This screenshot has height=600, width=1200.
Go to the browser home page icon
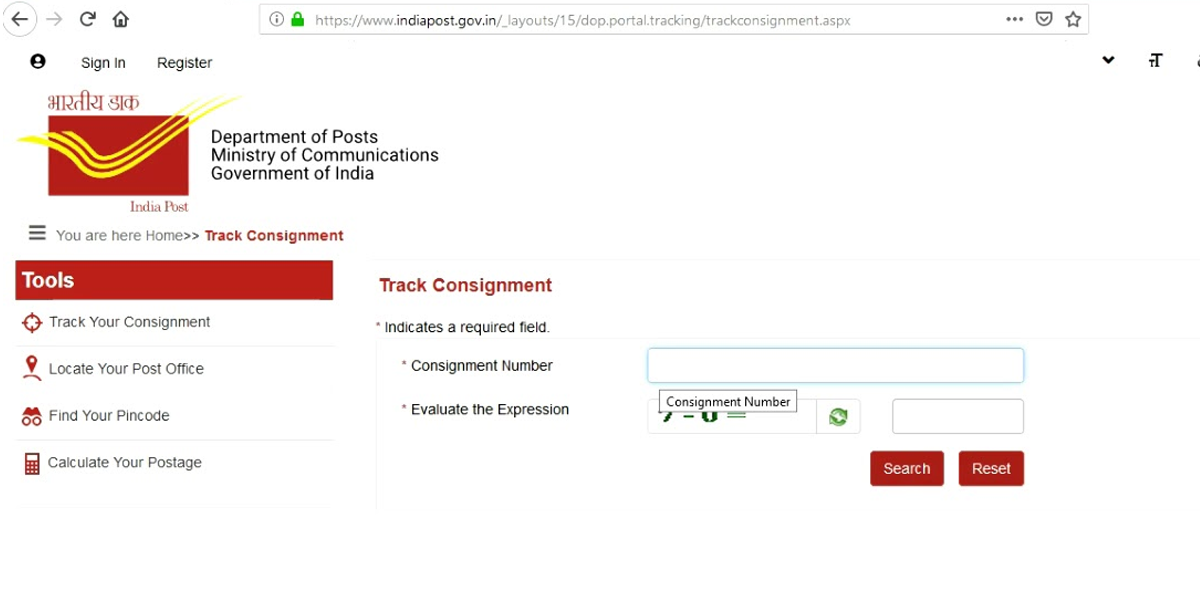point(121,19)
